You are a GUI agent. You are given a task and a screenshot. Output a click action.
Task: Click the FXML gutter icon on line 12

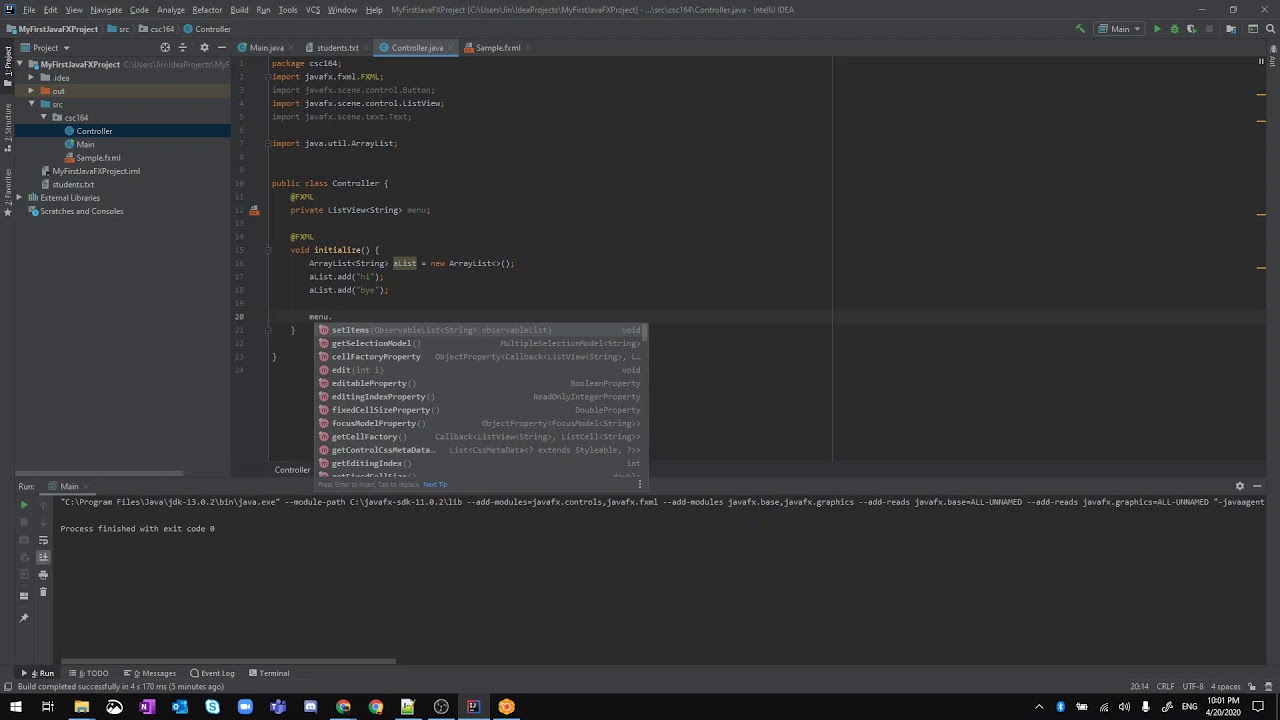254,210
